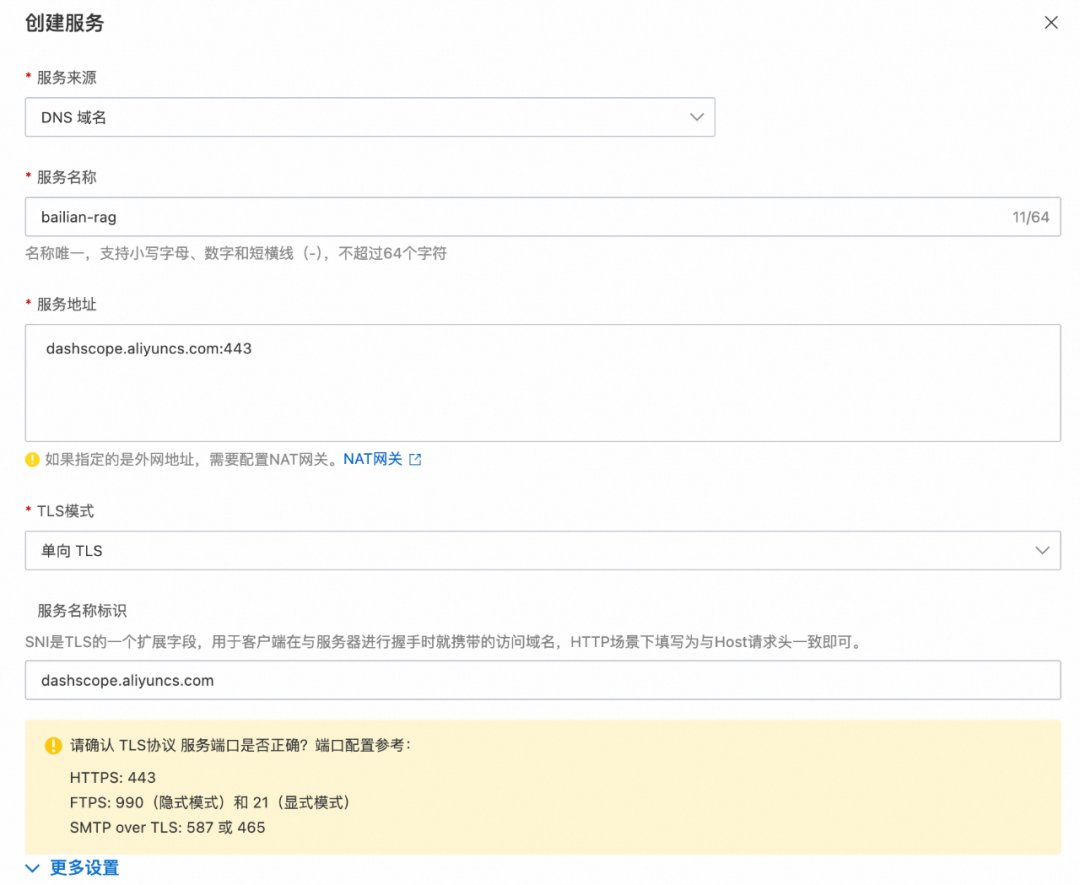This screenshot has height=885, width=1080.
Task: Click the X icon to close the dialog
Action: (x=1051, y=22)
